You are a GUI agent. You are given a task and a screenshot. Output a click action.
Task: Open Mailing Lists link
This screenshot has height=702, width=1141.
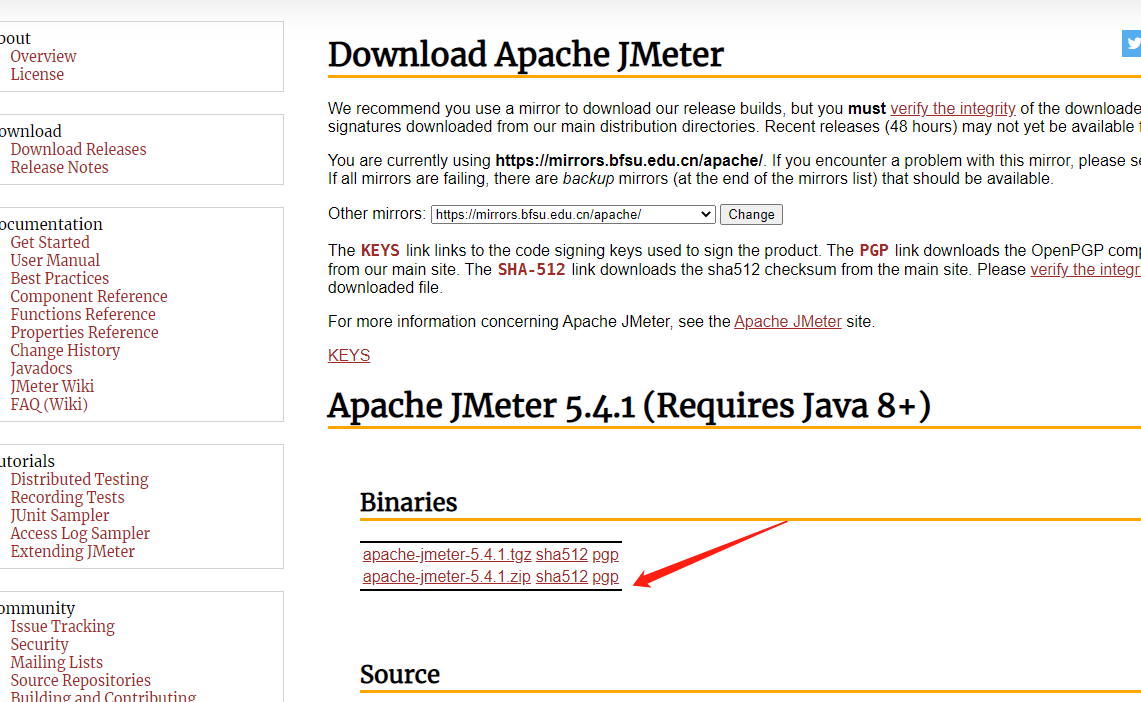(56, 663)
